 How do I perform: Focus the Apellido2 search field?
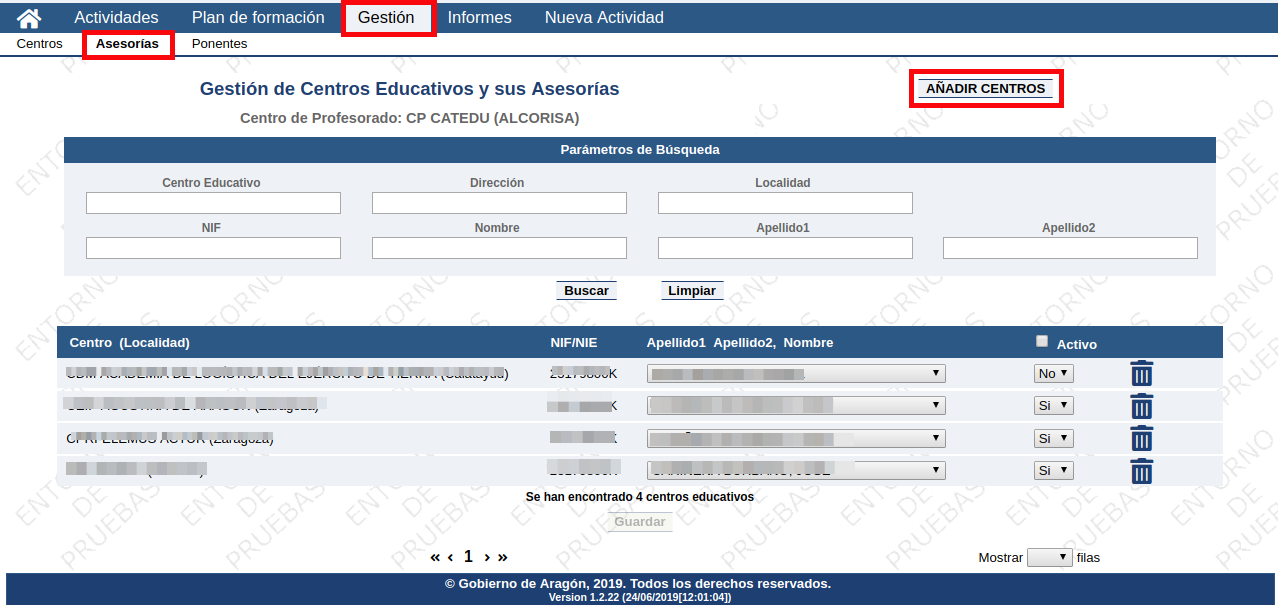coord(1070,248)
